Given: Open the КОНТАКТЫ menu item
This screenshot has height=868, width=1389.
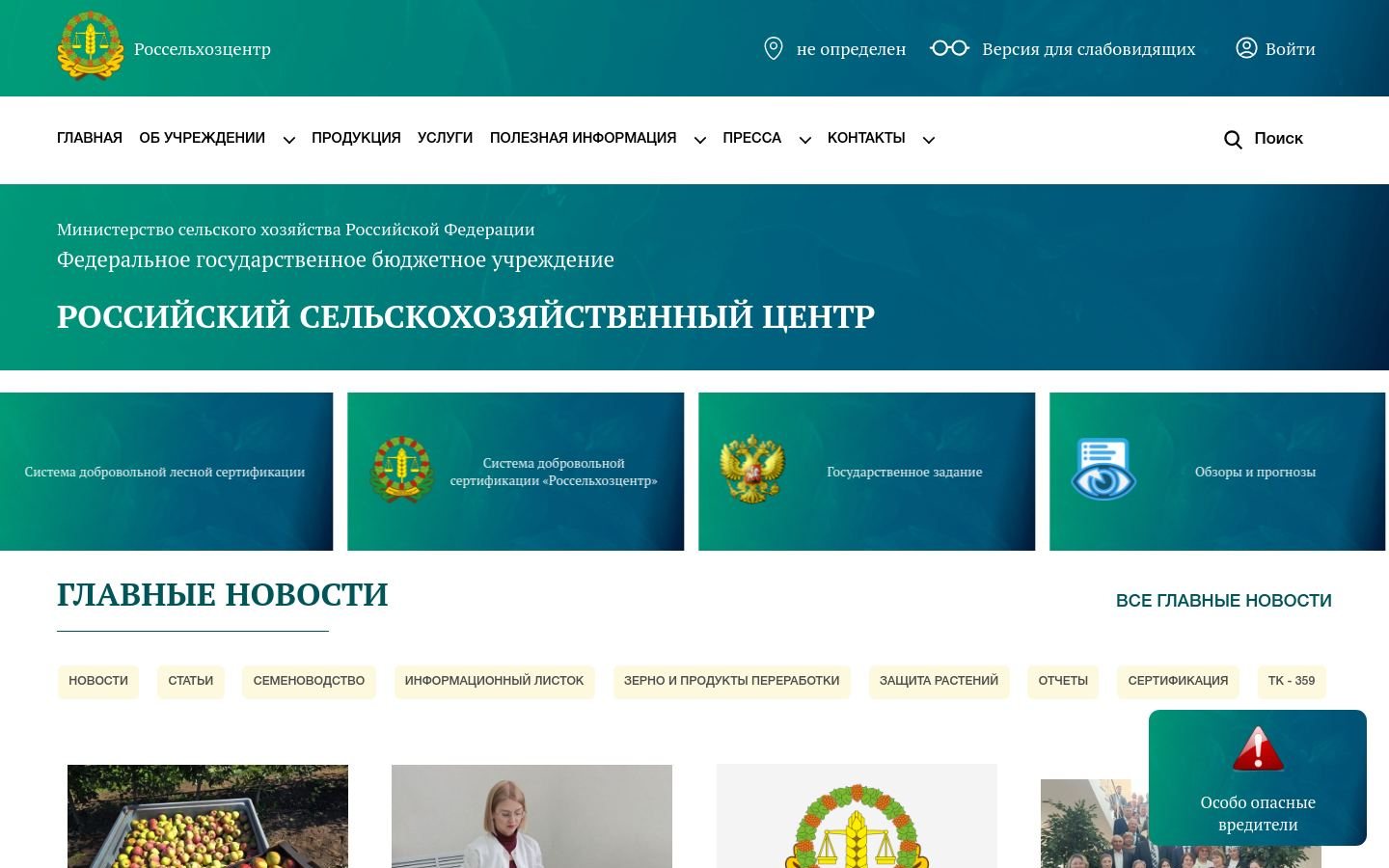Looking at the screenshot, I should click(866, 138).
